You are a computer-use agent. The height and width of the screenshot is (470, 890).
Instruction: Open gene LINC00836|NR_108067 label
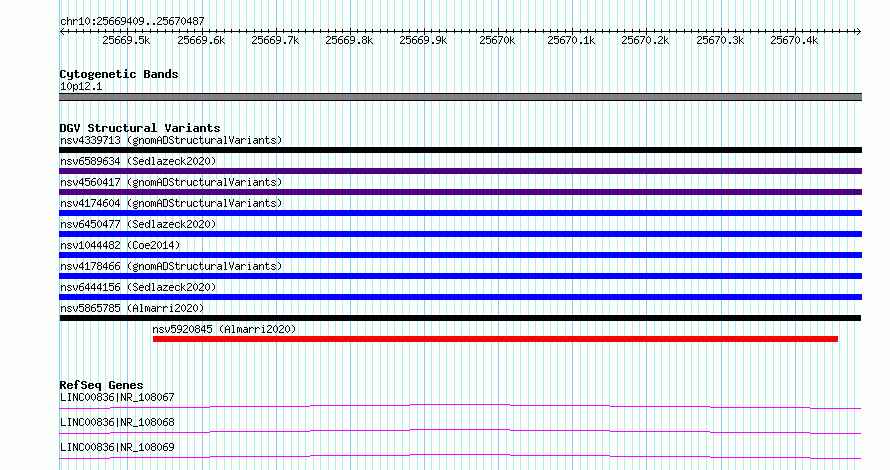click(117, 397)
